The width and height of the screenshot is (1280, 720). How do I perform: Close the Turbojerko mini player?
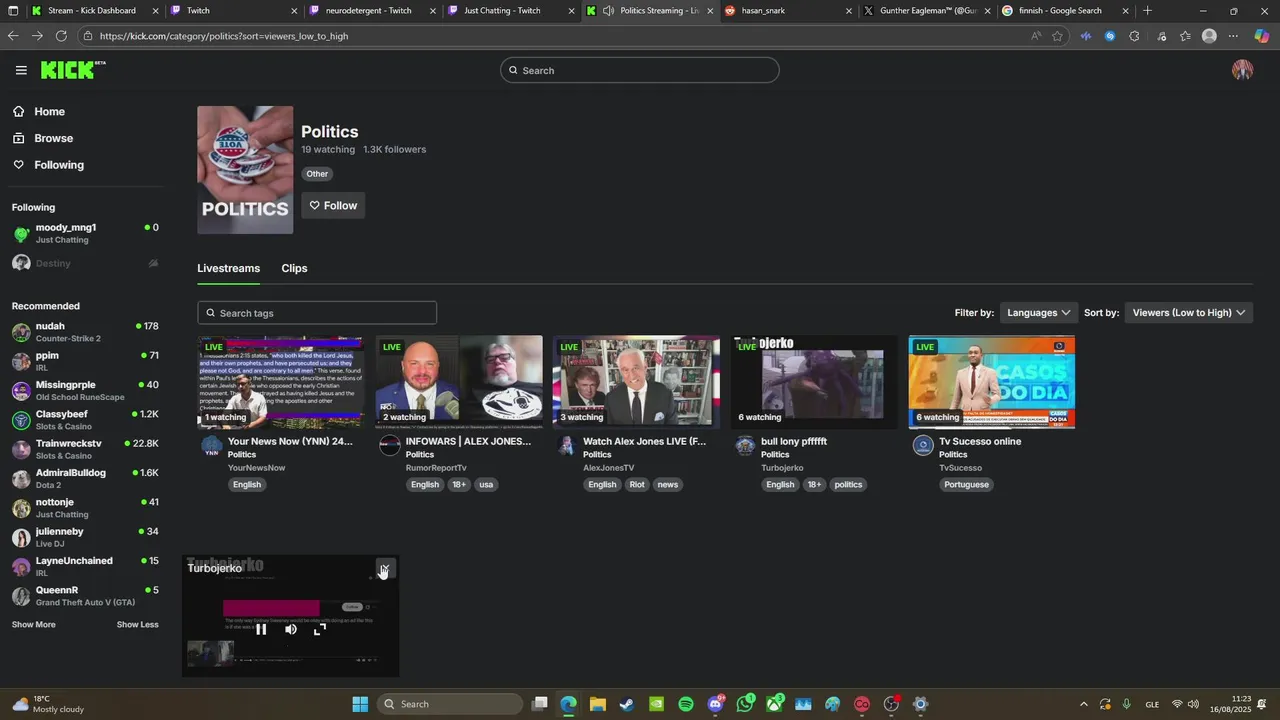[385, 568]
